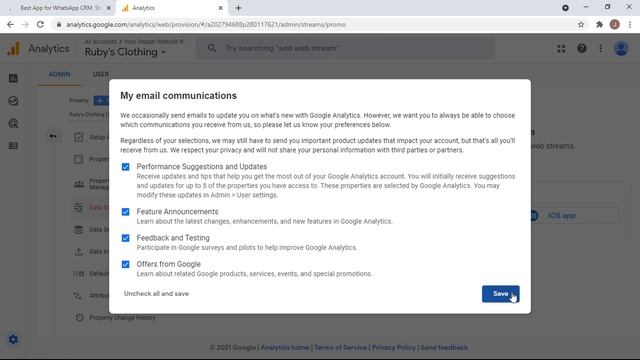Click the Property Change History clock icon
The image size is (640, 360).
pyautogui.click(x=79, y=318)
